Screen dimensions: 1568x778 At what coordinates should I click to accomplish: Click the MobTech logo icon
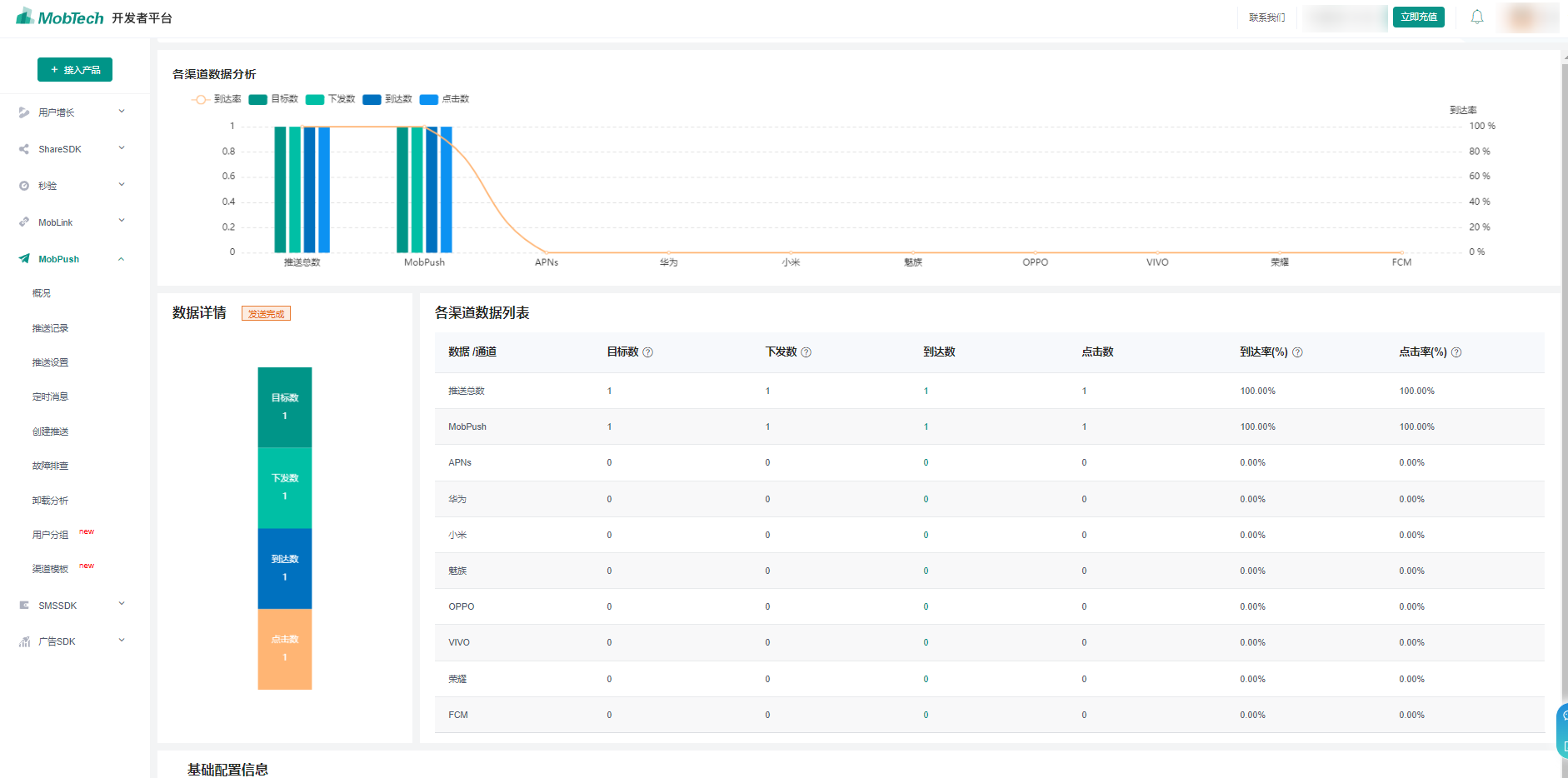pos(25,16)
